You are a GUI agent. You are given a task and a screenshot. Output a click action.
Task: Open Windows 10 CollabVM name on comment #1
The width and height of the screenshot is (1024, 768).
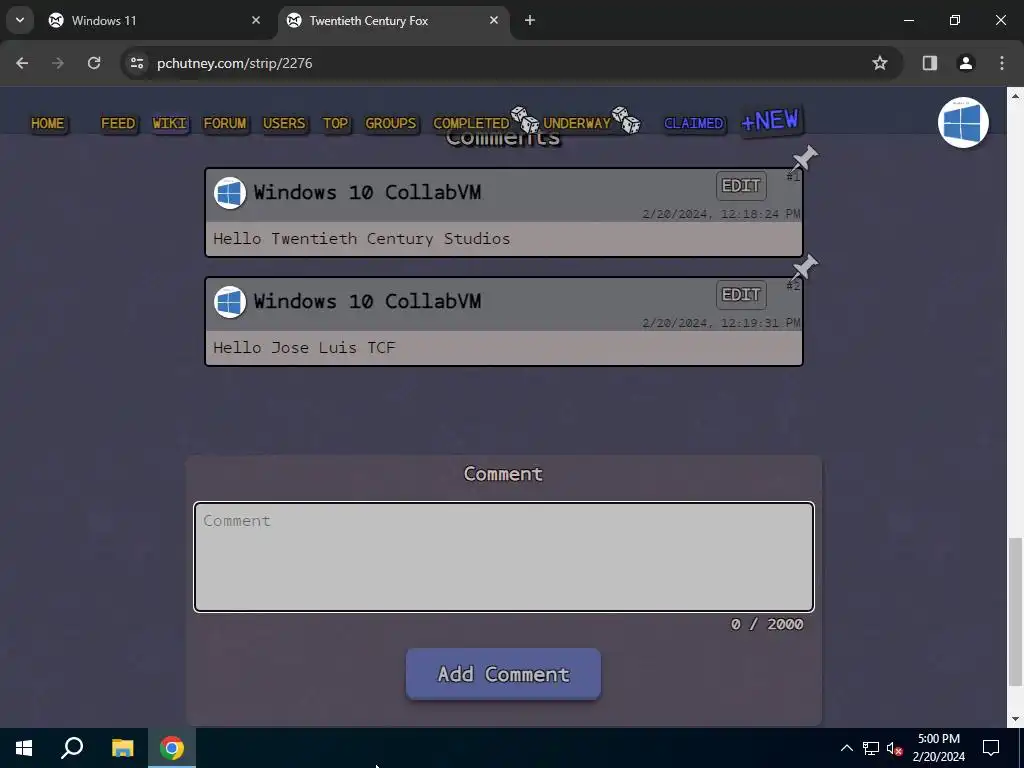coord(368,193)
